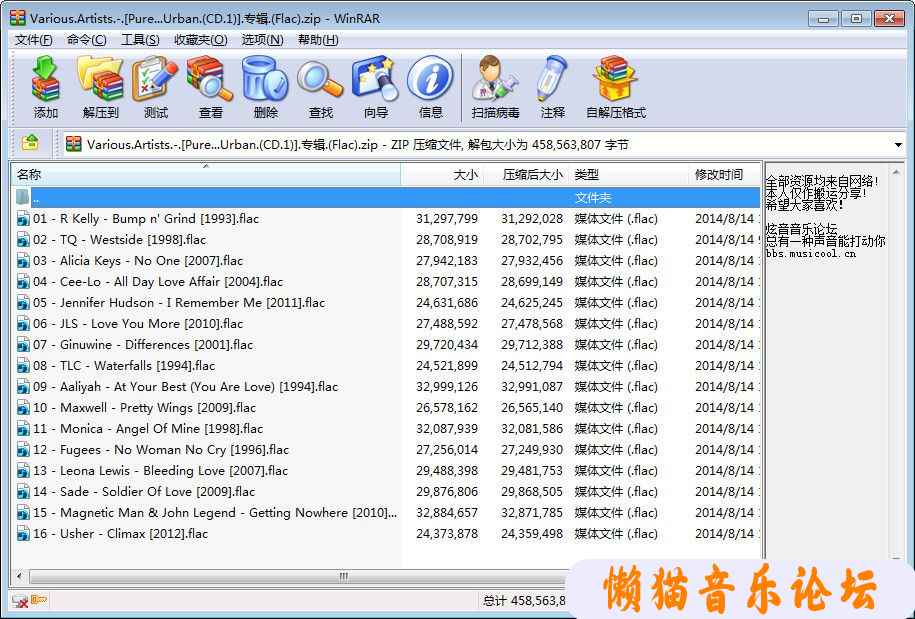Click size value 31,297,799
Screen dimensions: 915x619
pos(447,219)
